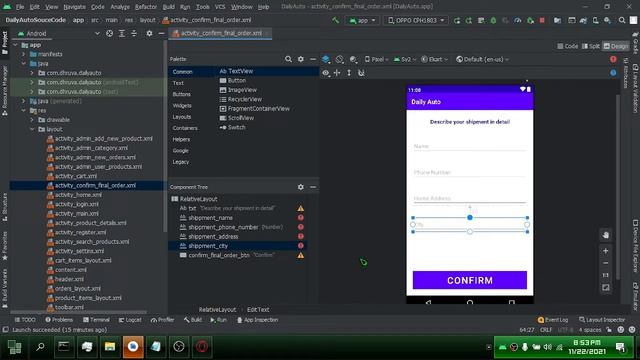Open activity_login.xml in project tree
Image resolution: width=640 pixels, height=360 pixels.
pyautogui.click(x=76, y=204)
